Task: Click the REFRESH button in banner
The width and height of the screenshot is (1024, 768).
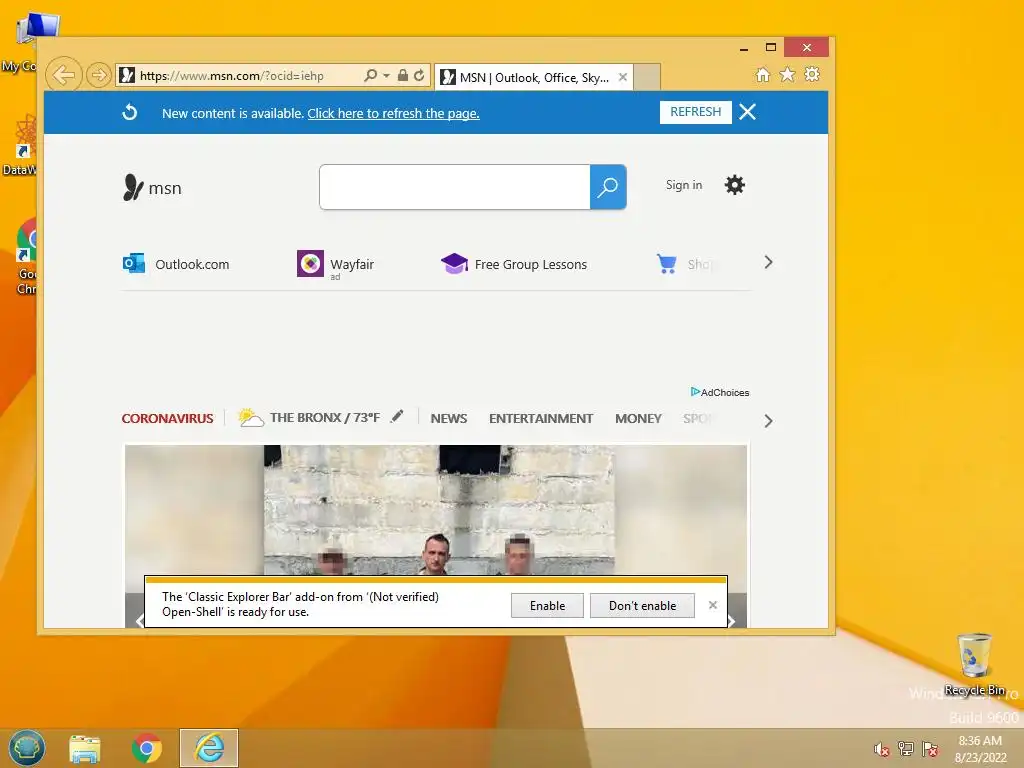Action: pos(696,112)
